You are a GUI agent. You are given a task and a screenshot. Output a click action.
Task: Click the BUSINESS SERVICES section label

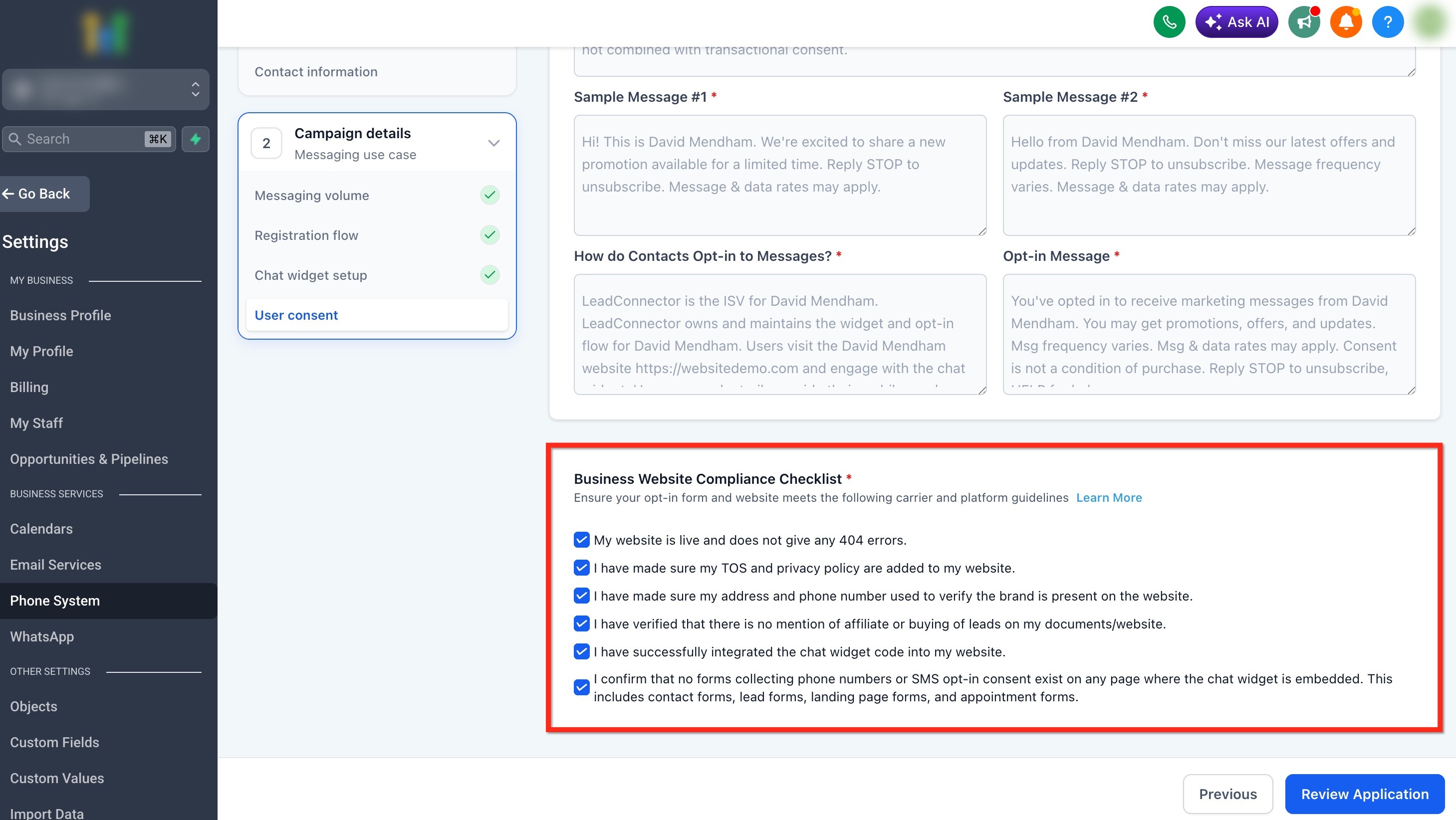pyautogui.click(x=56, y=494)
